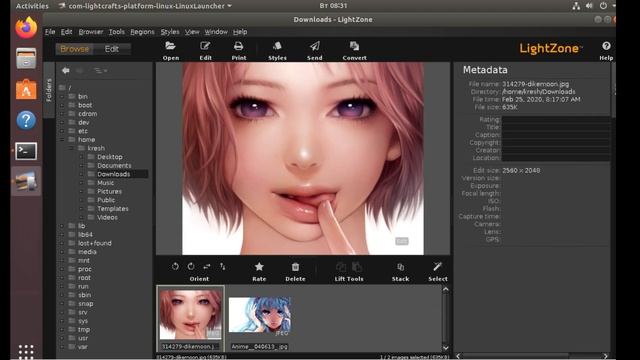This screenshot has height=360, width=640.
Task: Click the Lift Tools copy icon
Action: pyautogui.click(x=340, y=267)
